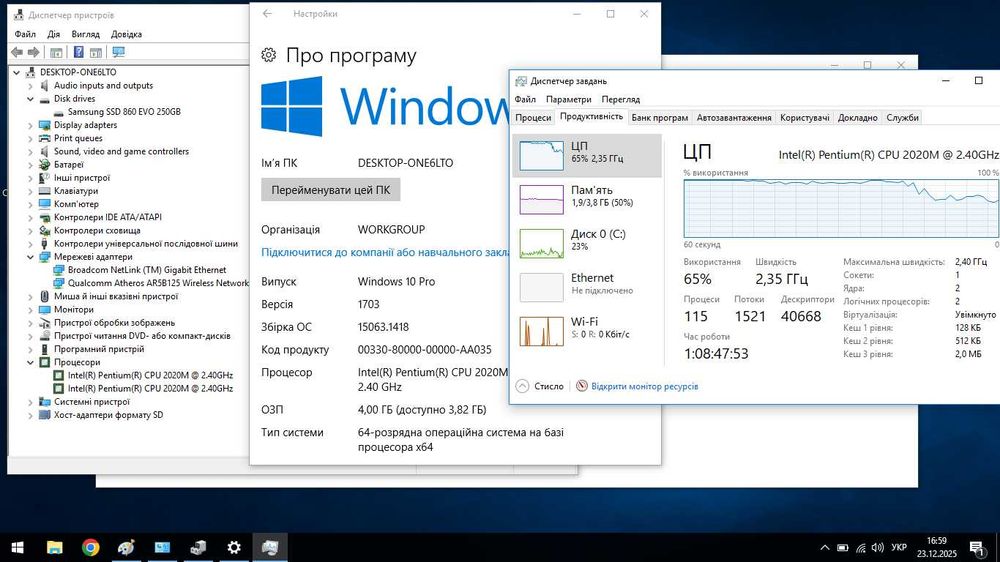Screen dimensions: 1000x562
Task: Open Підключитися до компанії link
Action: tap(385, 253)
